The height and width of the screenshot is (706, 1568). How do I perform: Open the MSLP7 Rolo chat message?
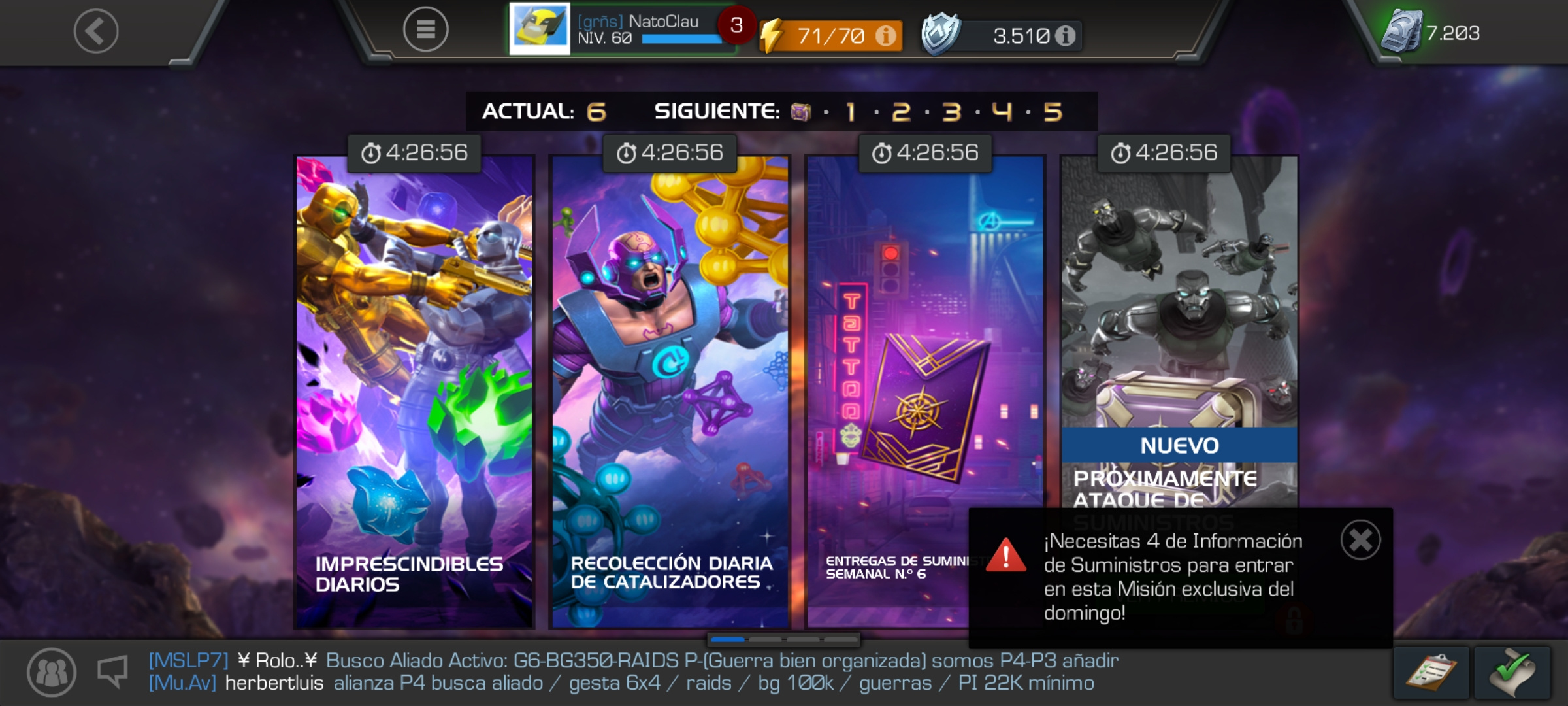[x=634, y=660]
